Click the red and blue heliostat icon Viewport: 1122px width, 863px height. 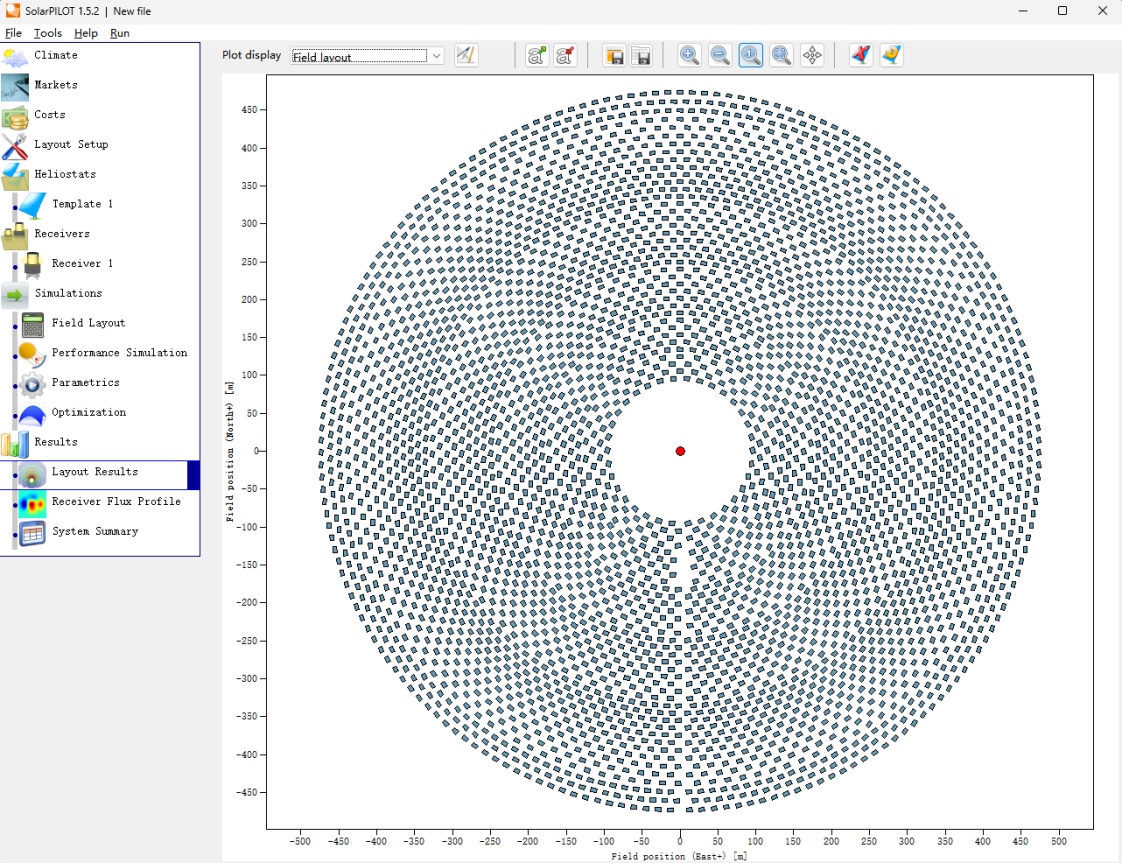[860, 56]
